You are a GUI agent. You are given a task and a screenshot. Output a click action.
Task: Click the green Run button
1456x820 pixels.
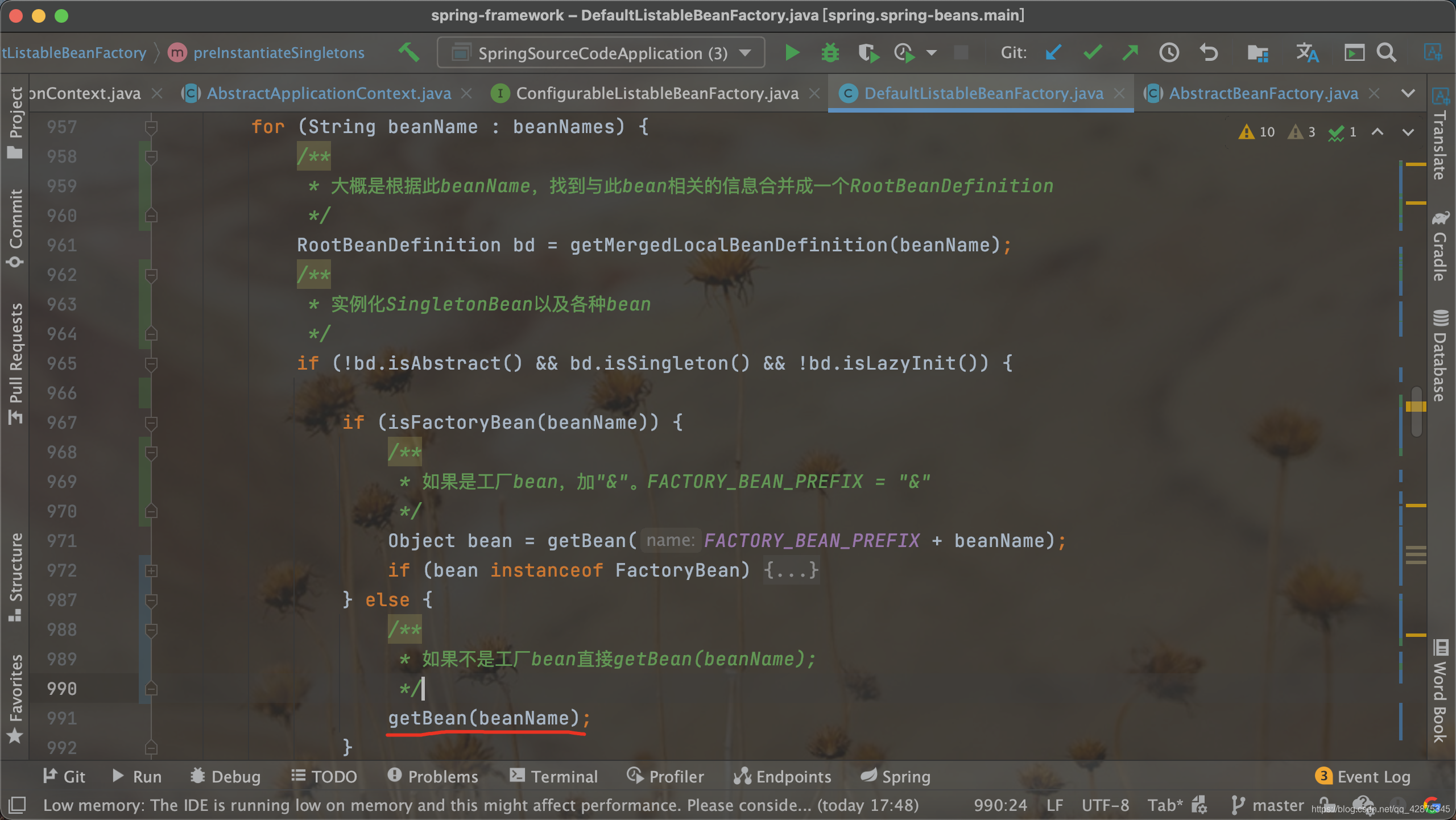(x=792, y=53)
